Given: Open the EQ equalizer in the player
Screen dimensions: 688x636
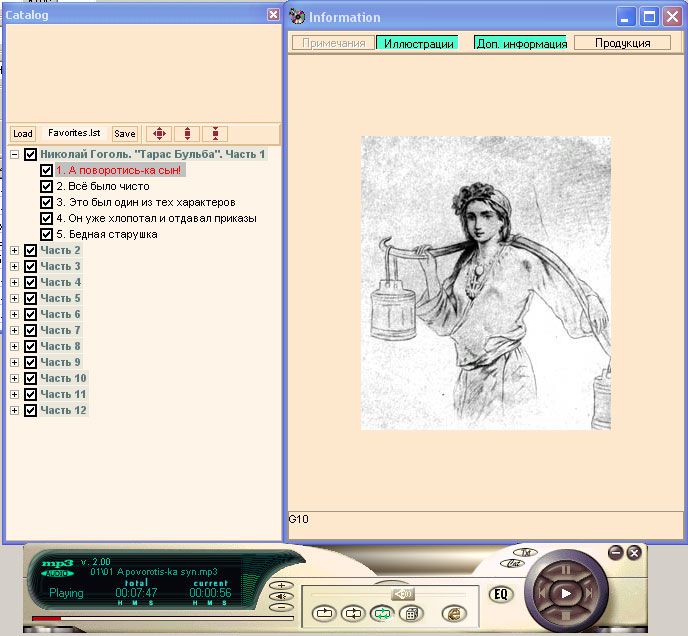Looking at the screenshot, I should tap(502, 594).
